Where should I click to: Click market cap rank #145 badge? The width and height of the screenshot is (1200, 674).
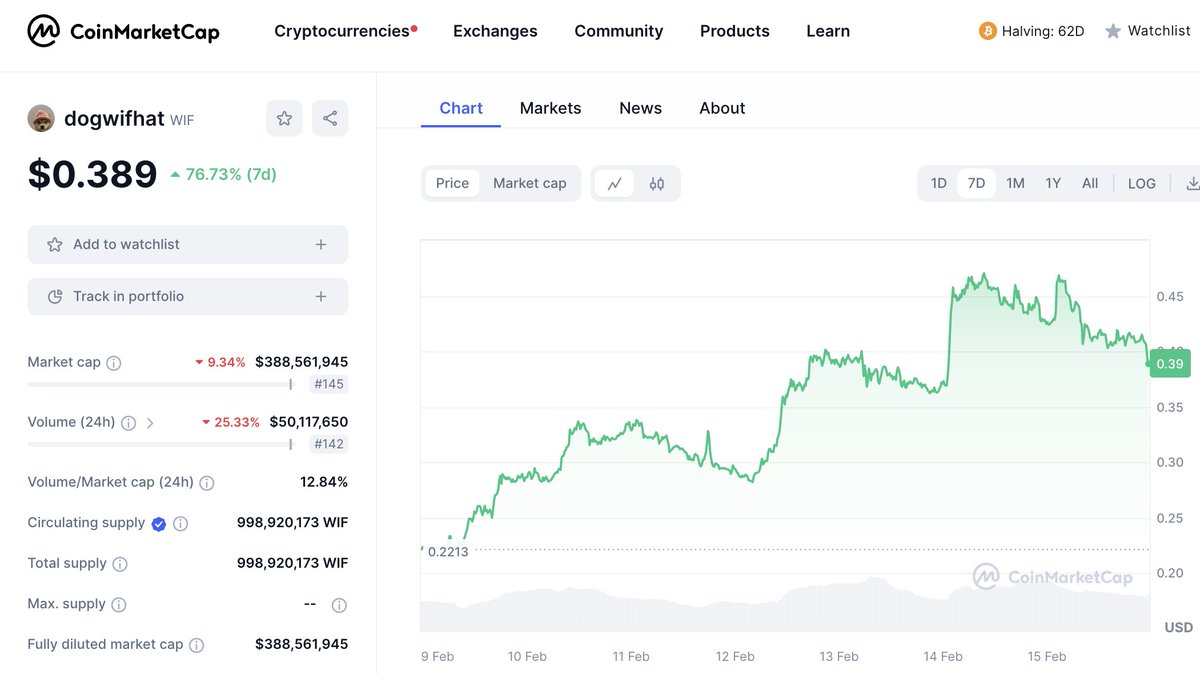(x=329, y=384)
